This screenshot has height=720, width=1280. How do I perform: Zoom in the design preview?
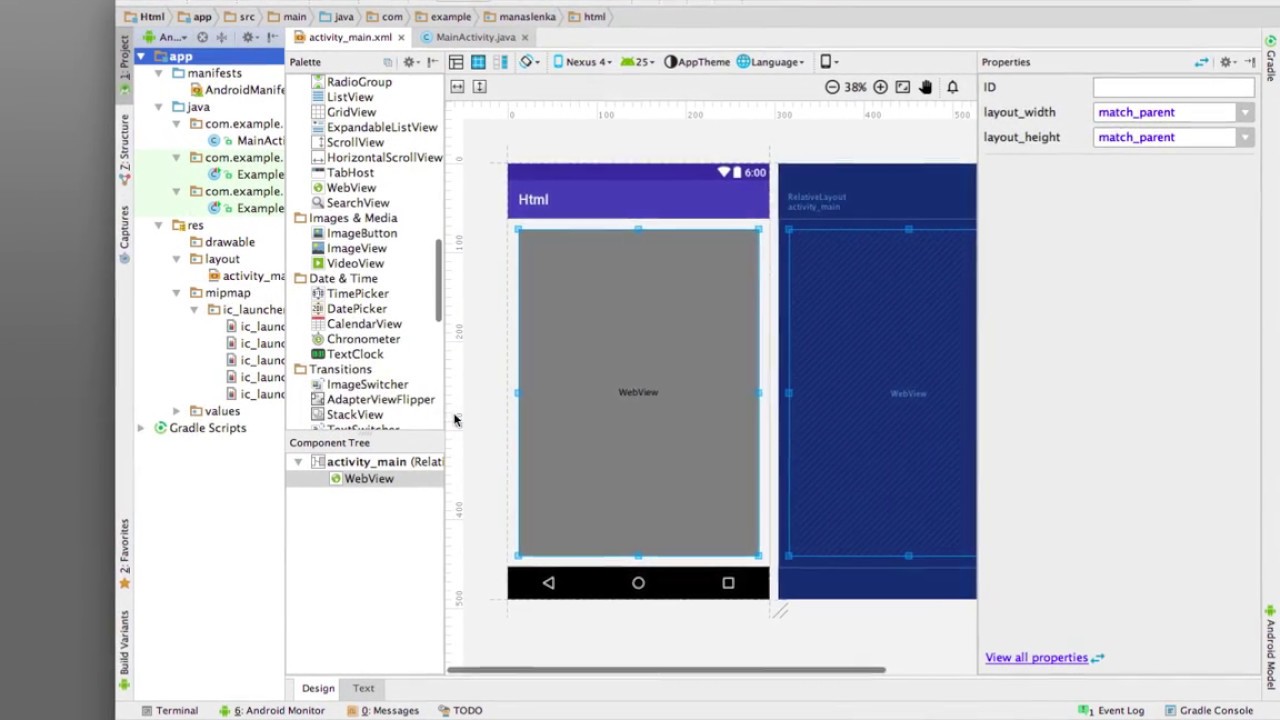point(880,87)
